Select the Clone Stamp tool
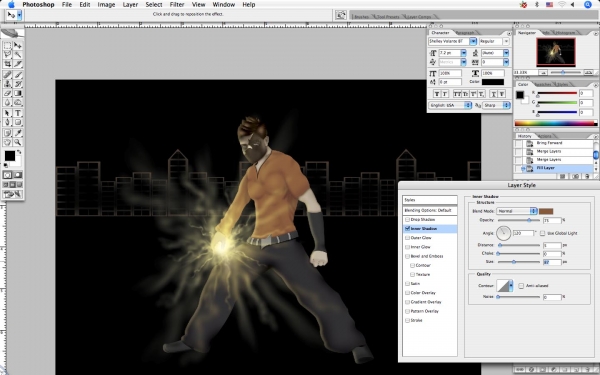Image resolution: width=600 pixels, height=375 pixels. [7, 84]
